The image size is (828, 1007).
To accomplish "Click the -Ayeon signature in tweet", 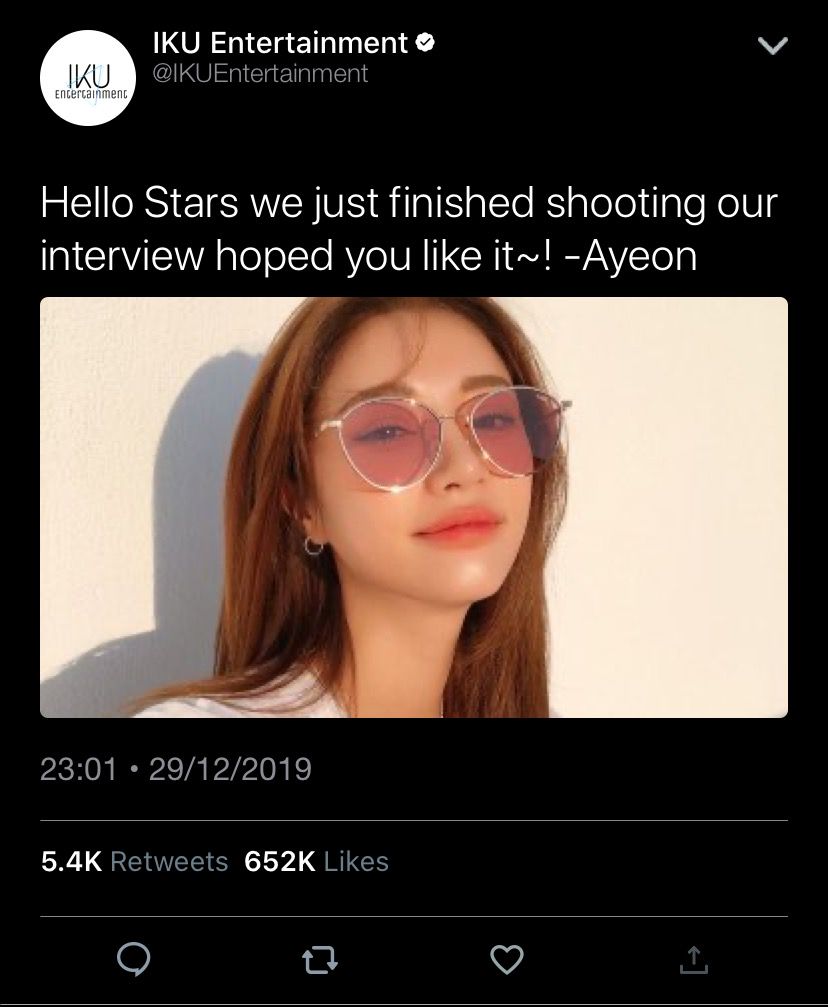I will pos(630,256).
